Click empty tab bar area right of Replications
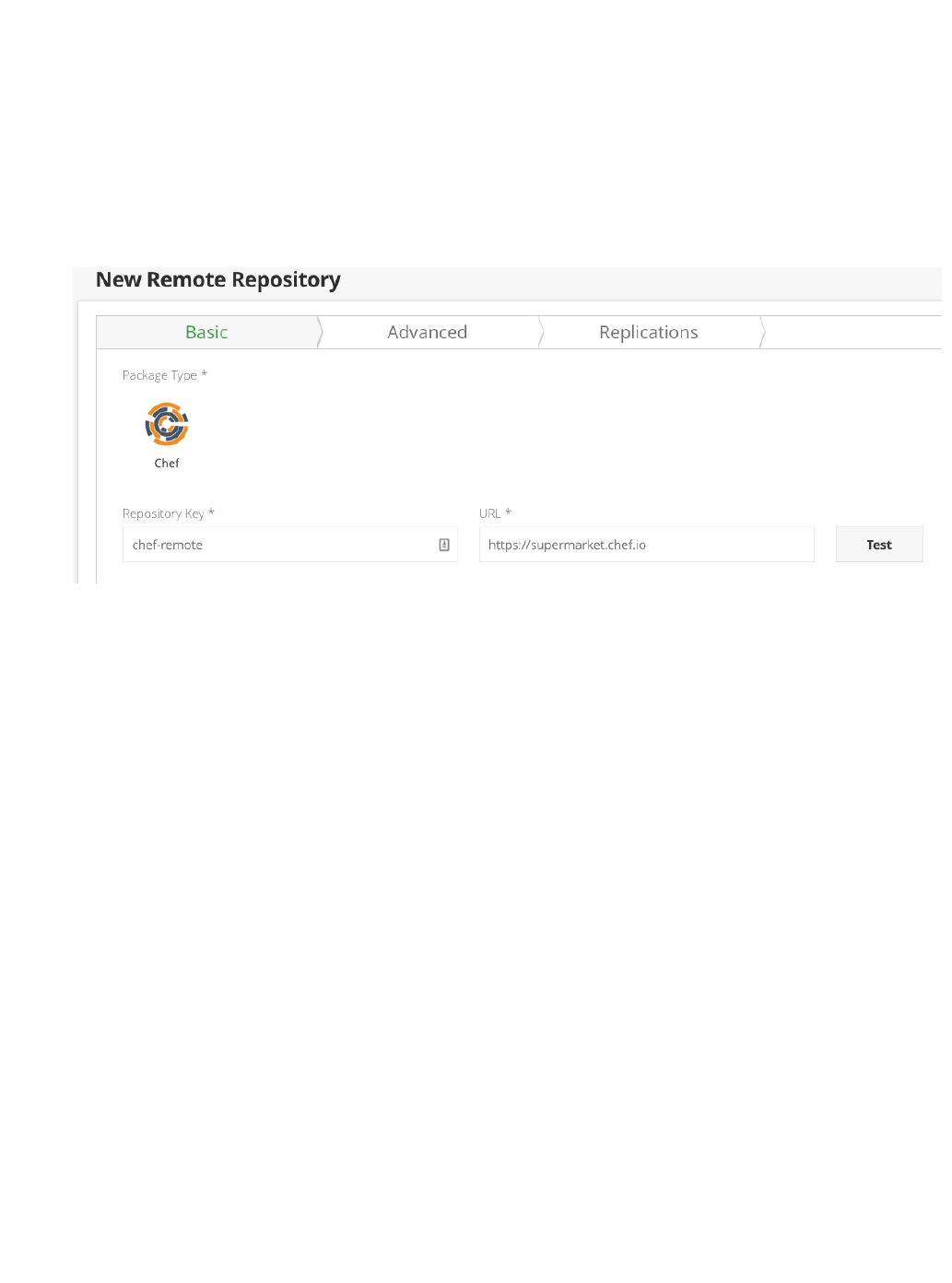 (854, 332)
